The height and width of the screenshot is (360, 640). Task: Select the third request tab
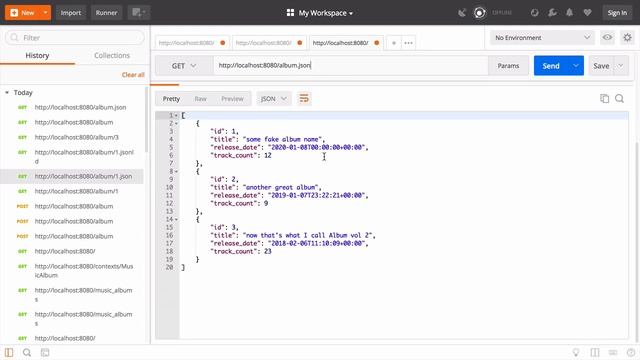pyautogui.click(x=345, y=43)
